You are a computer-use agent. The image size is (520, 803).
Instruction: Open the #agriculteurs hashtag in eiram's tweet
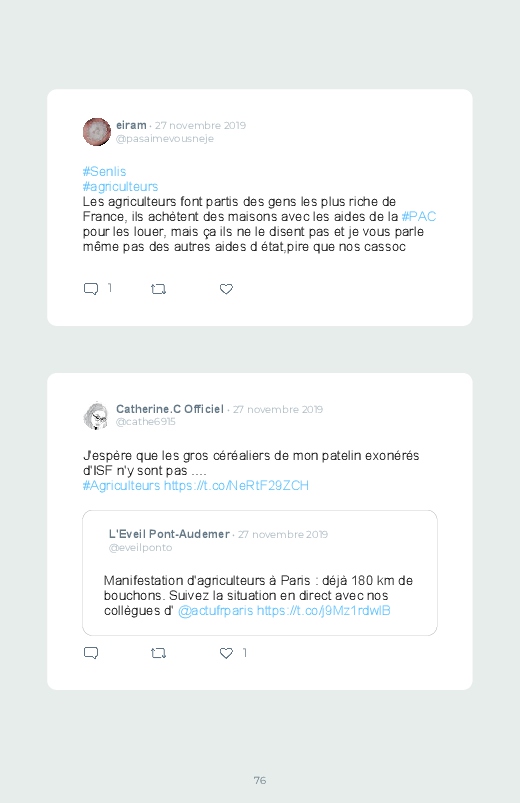[x=120, y=186]
